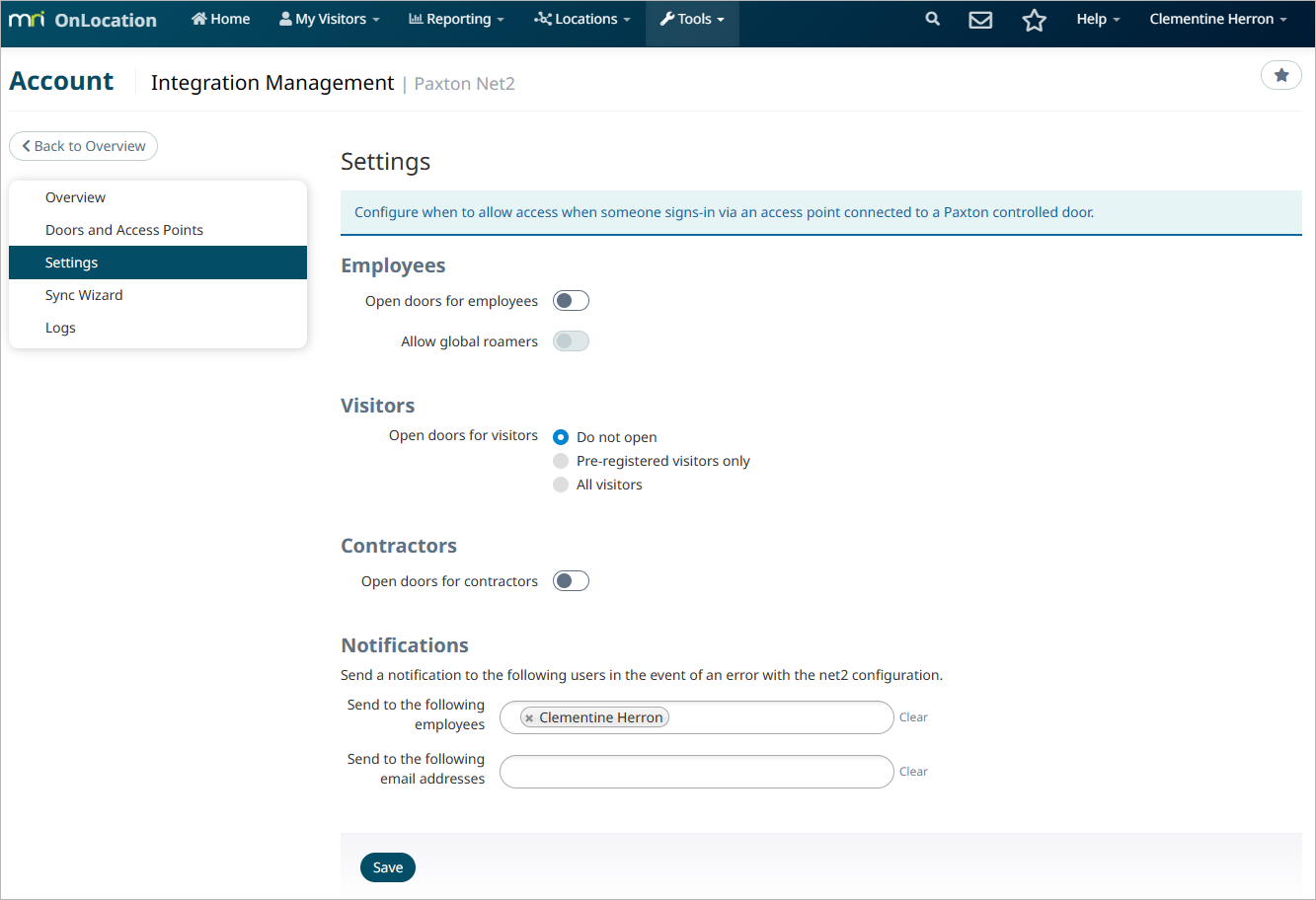Select Doors and Access Points sidebar item
1316x900 pixels.
(158, 230)
